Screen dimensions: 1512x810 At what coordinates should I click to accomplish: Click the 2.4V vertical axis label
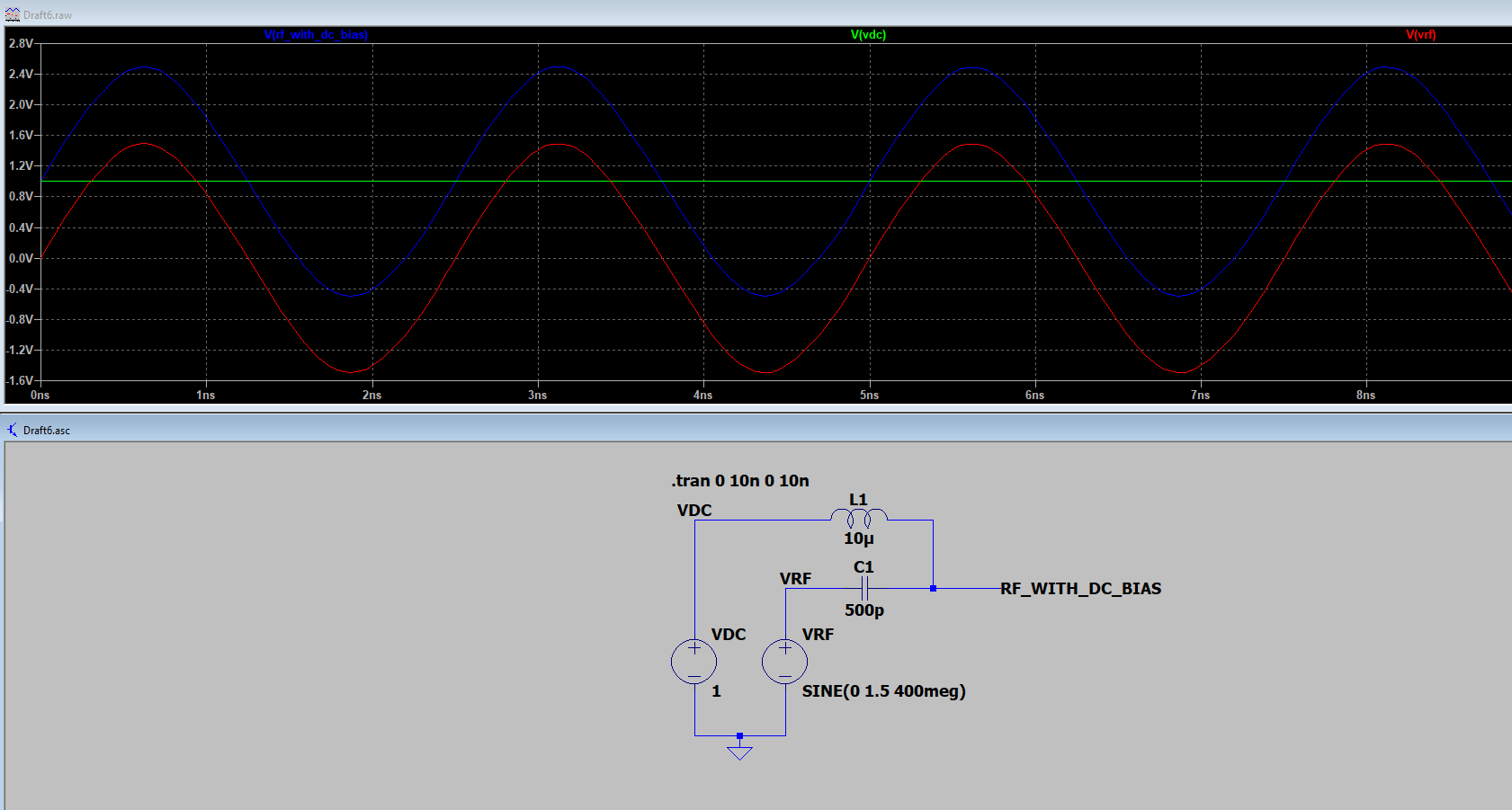tap(21, 74)
